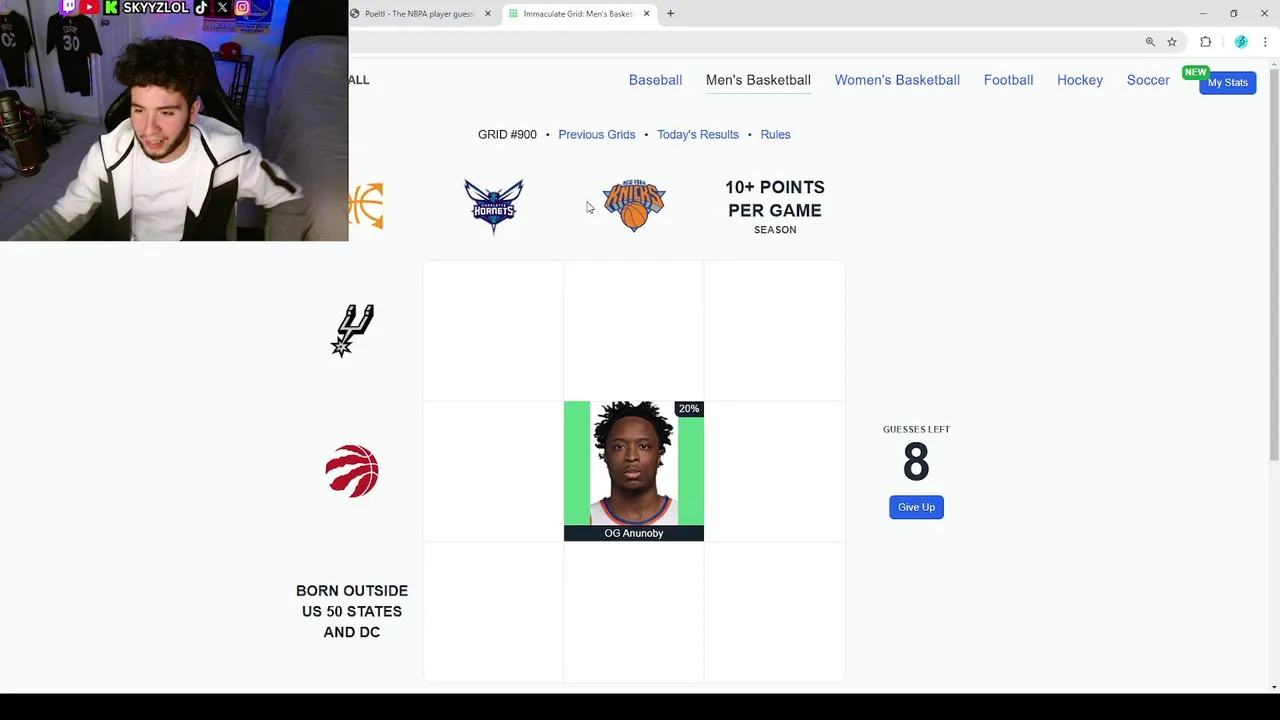Click the Born Outside US 50 States label
The height and width of the screenshot is (720, 1280).
tap(352, 611)
